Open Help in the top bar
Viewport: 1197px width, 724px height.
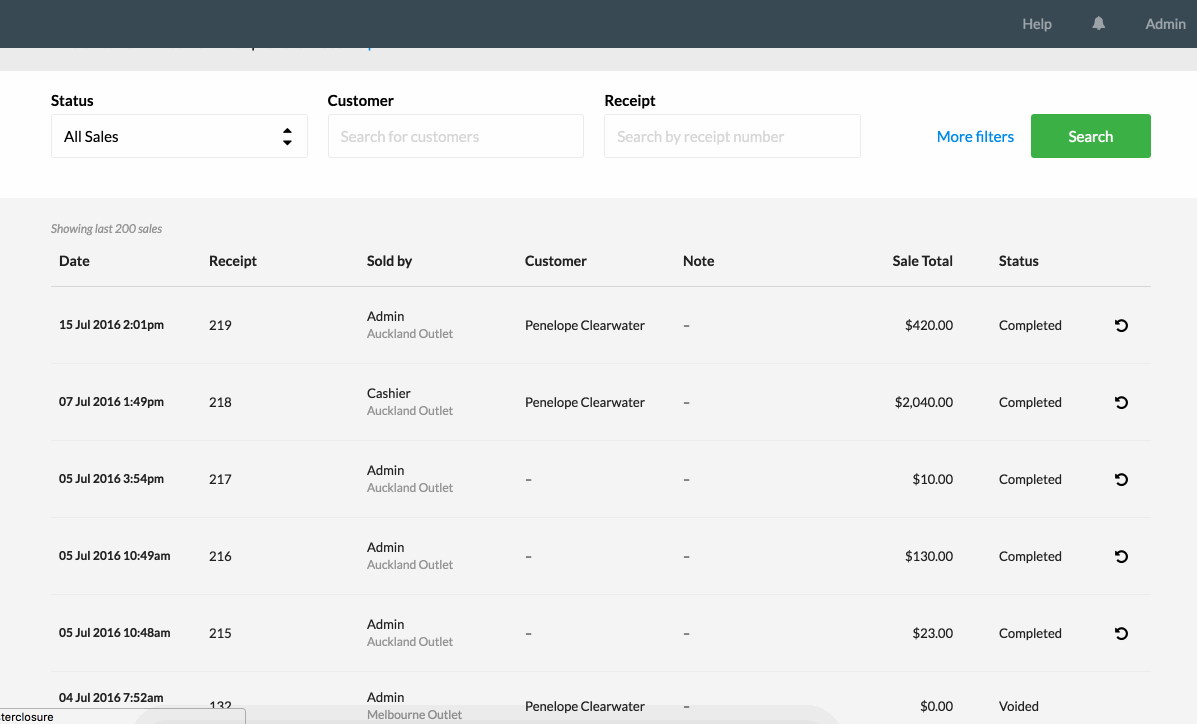pos(1037,24)
